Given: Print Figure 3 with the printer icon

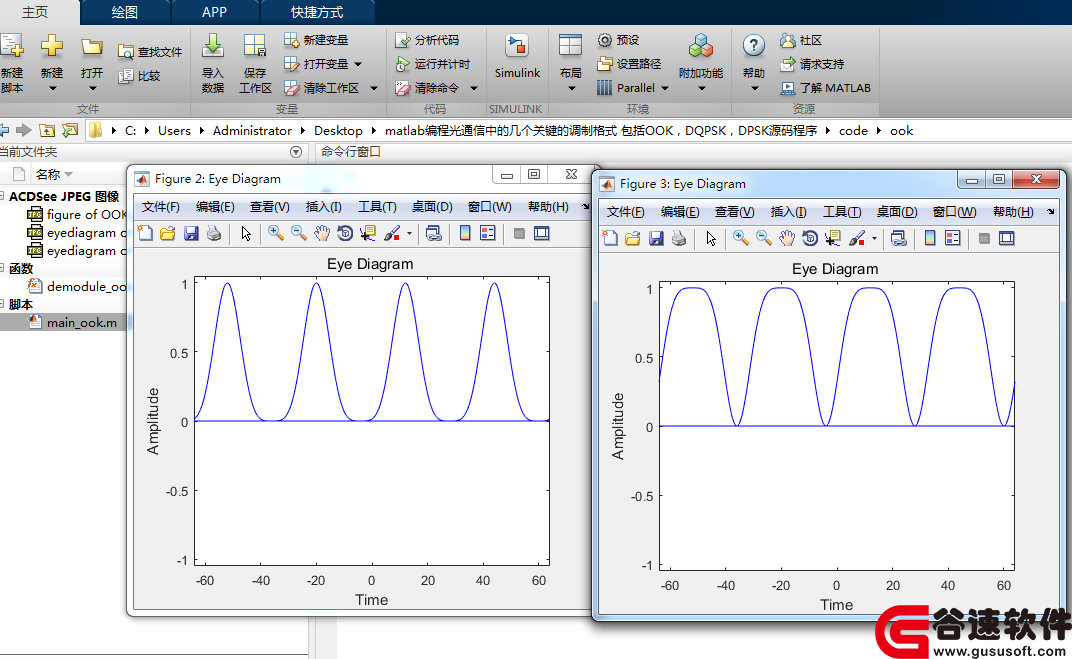Looking at the screenshot, I should (679, 239).
